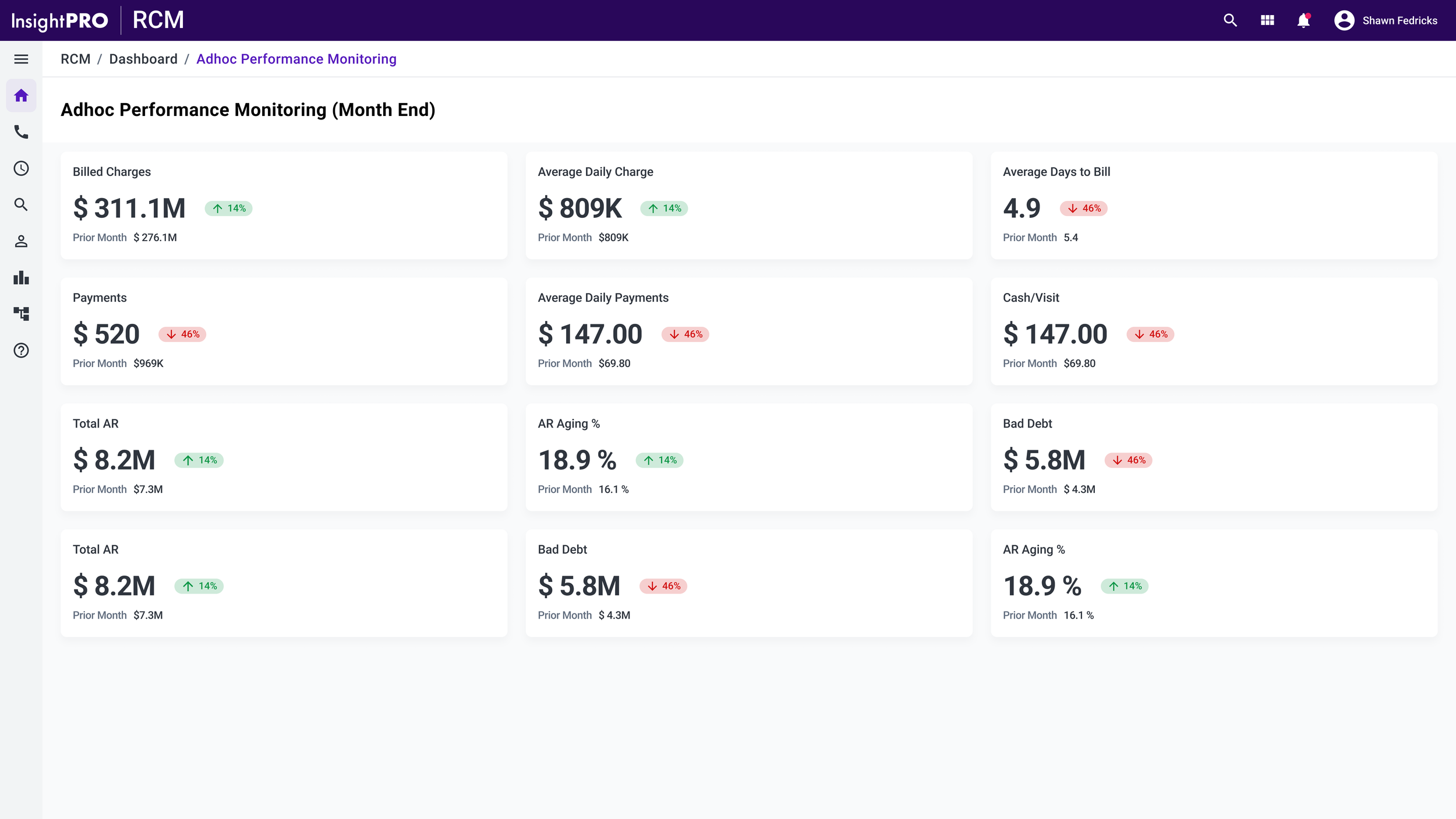Click the Average Days to Bill card
Viewport: 1456px width, 819px height.
click(x=1214, y=205)
